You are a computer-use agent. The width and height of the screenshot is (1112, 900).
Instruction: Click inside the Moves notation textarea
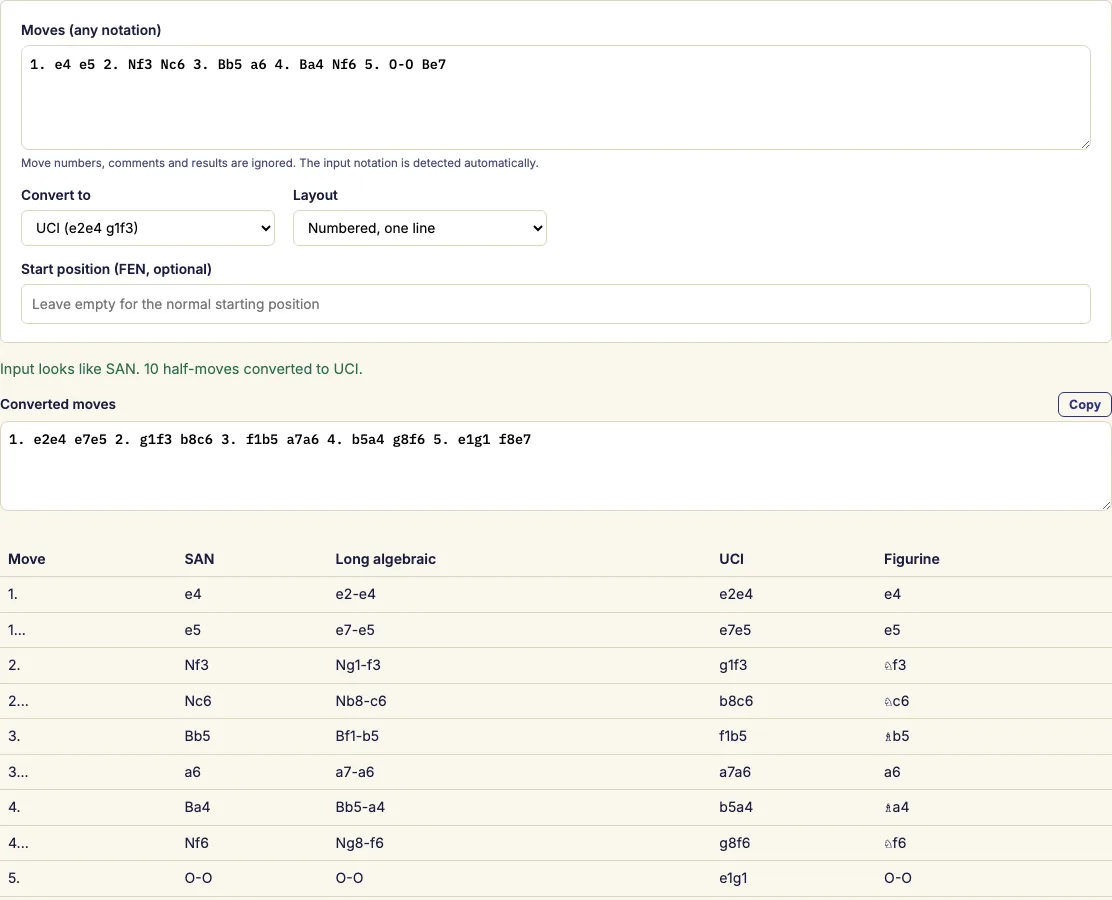point(555,97)
